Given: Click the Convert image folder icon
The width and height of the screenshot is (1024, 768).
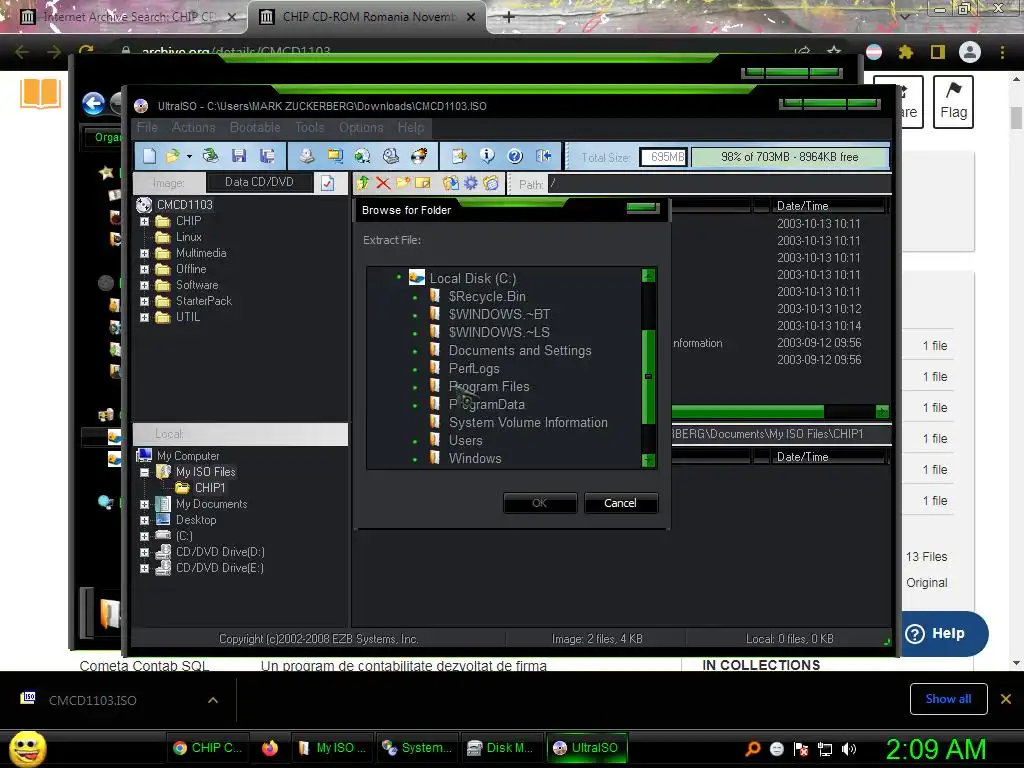Looking at the screenshot, I should 335,156.
